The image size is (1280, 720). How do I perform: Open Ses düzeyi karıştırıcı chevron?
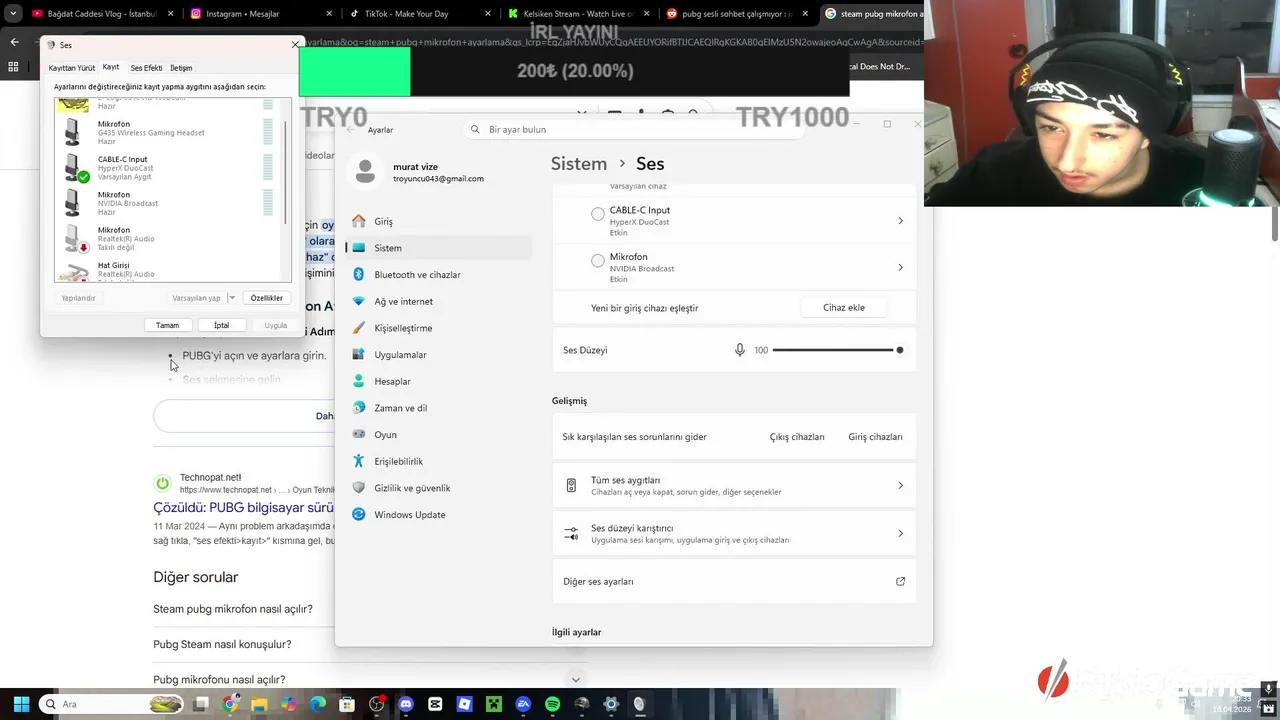tap(900, 533)
